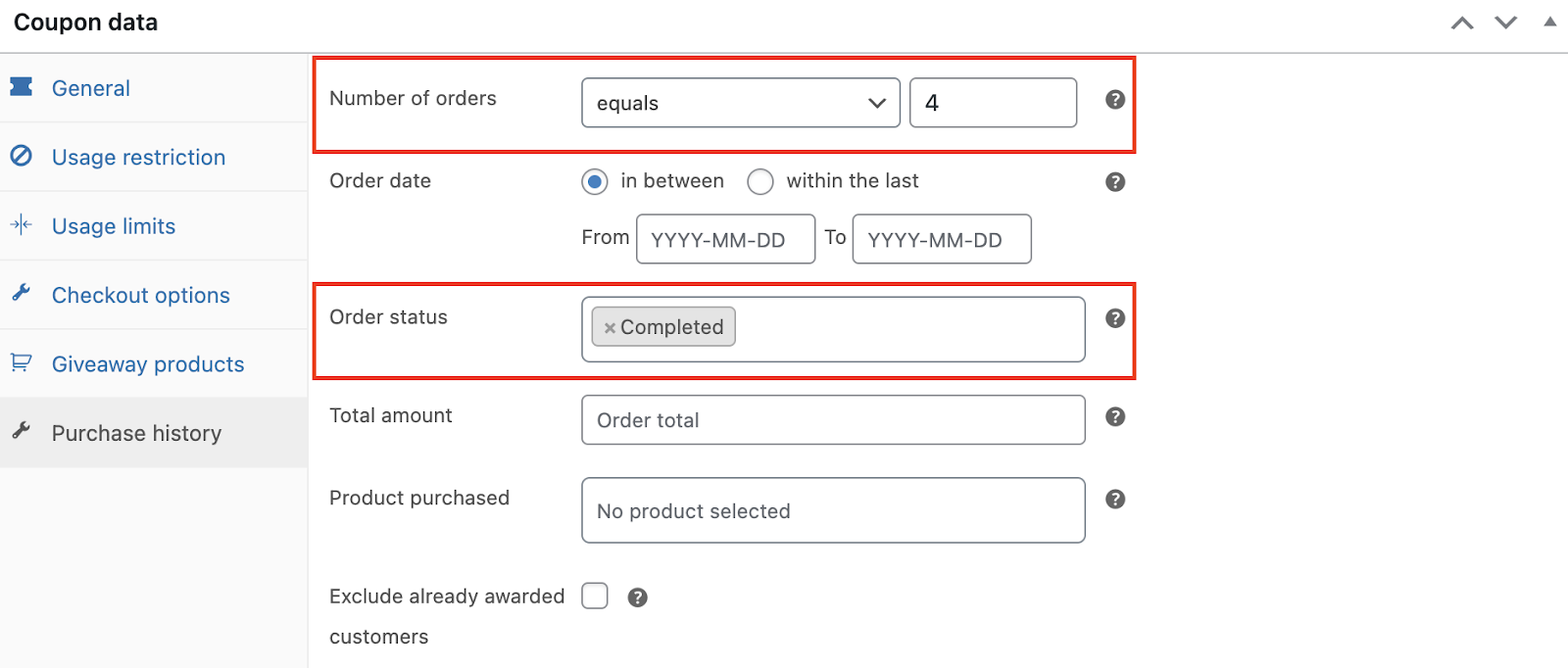
Task: Select the 'in between' radio option
Action: [594, 182]
